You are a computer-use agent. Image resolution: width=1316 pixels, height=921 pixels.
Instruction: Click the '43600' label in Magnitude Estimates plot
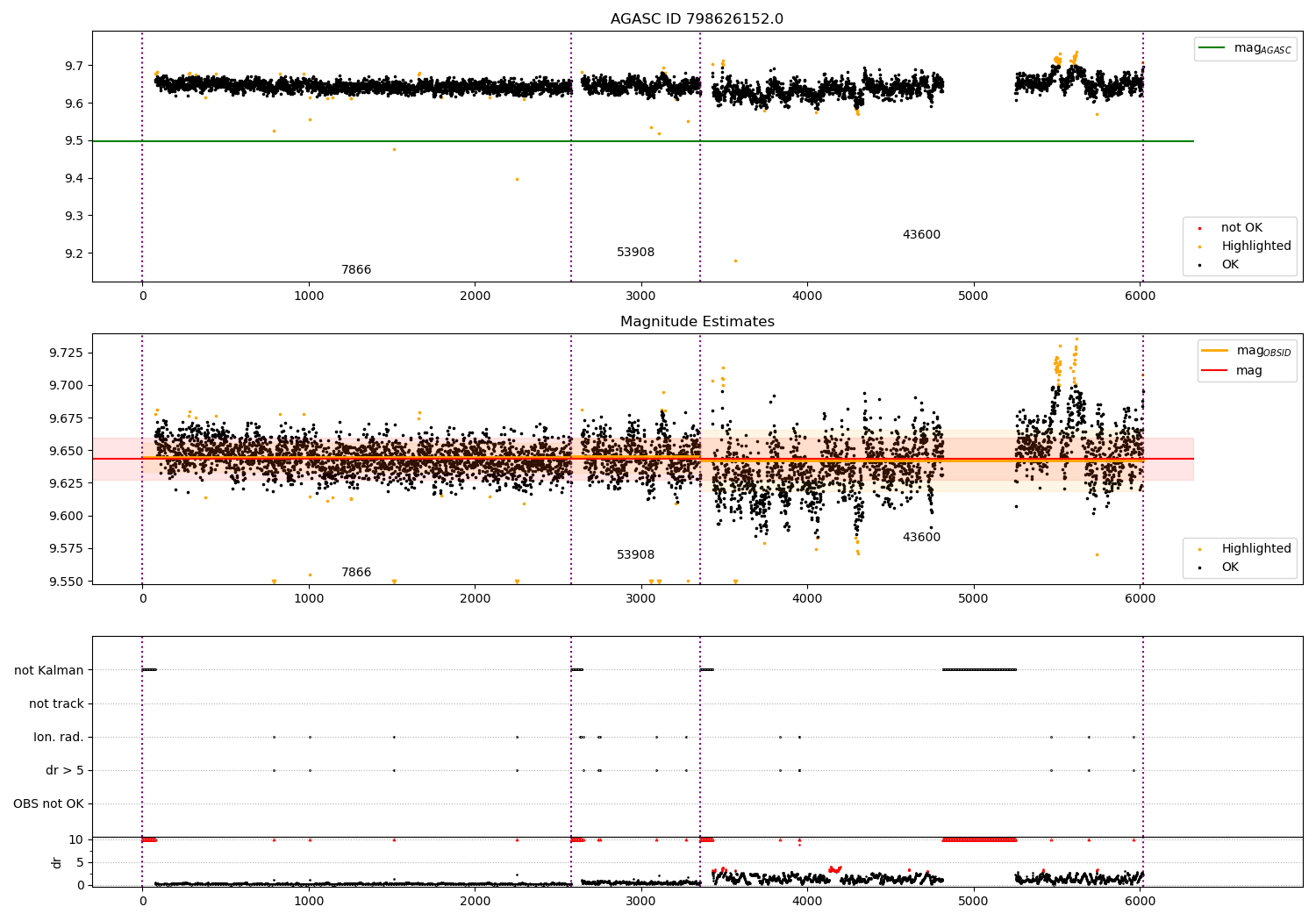(921, 538)
